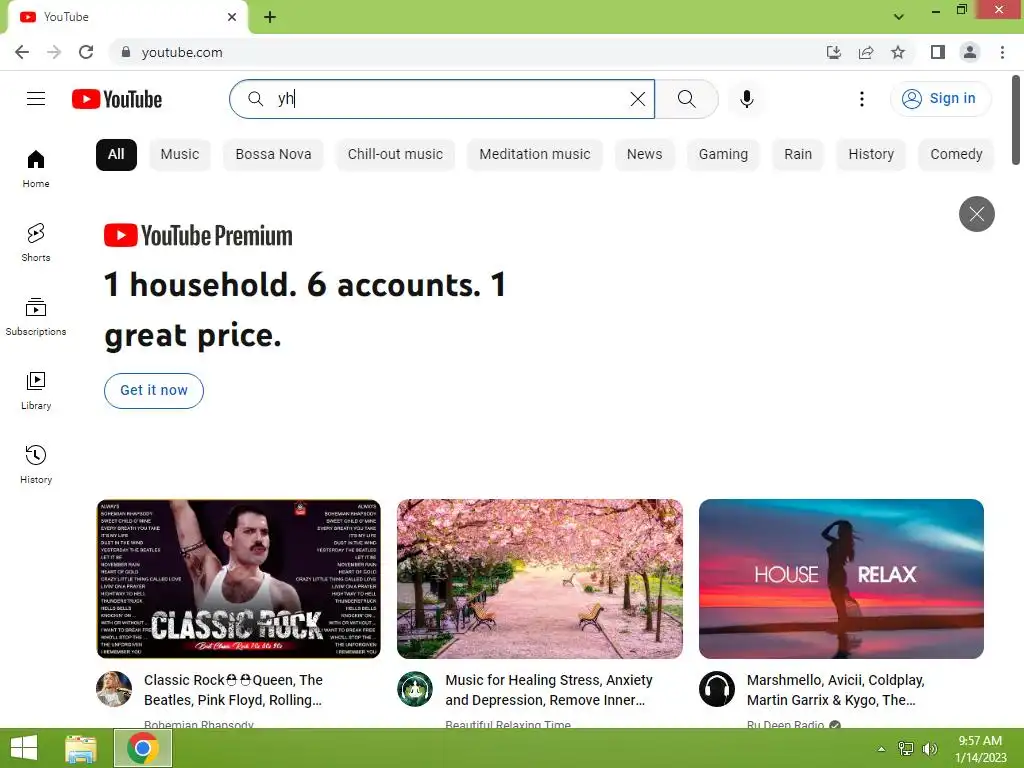Open Subscriptions in the sidebar
Screen dimensions: 1024x768
click(x=36, y=317)
